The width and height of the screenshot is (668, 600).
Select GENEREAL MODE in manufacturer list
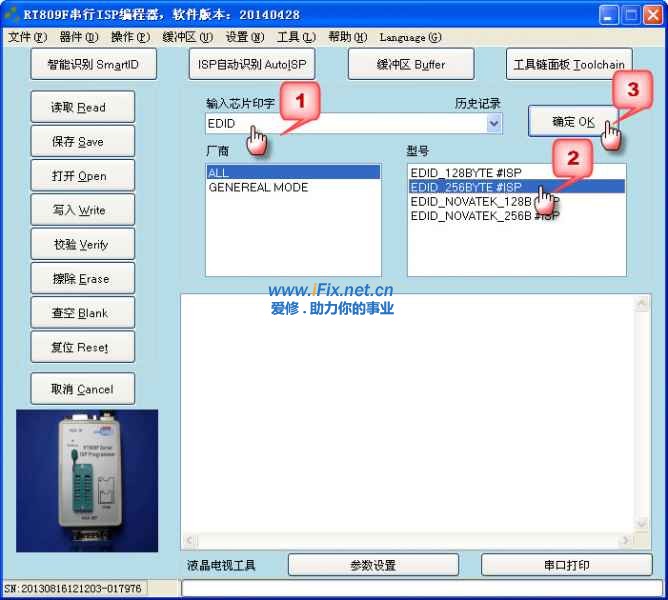tap(258, 187)
